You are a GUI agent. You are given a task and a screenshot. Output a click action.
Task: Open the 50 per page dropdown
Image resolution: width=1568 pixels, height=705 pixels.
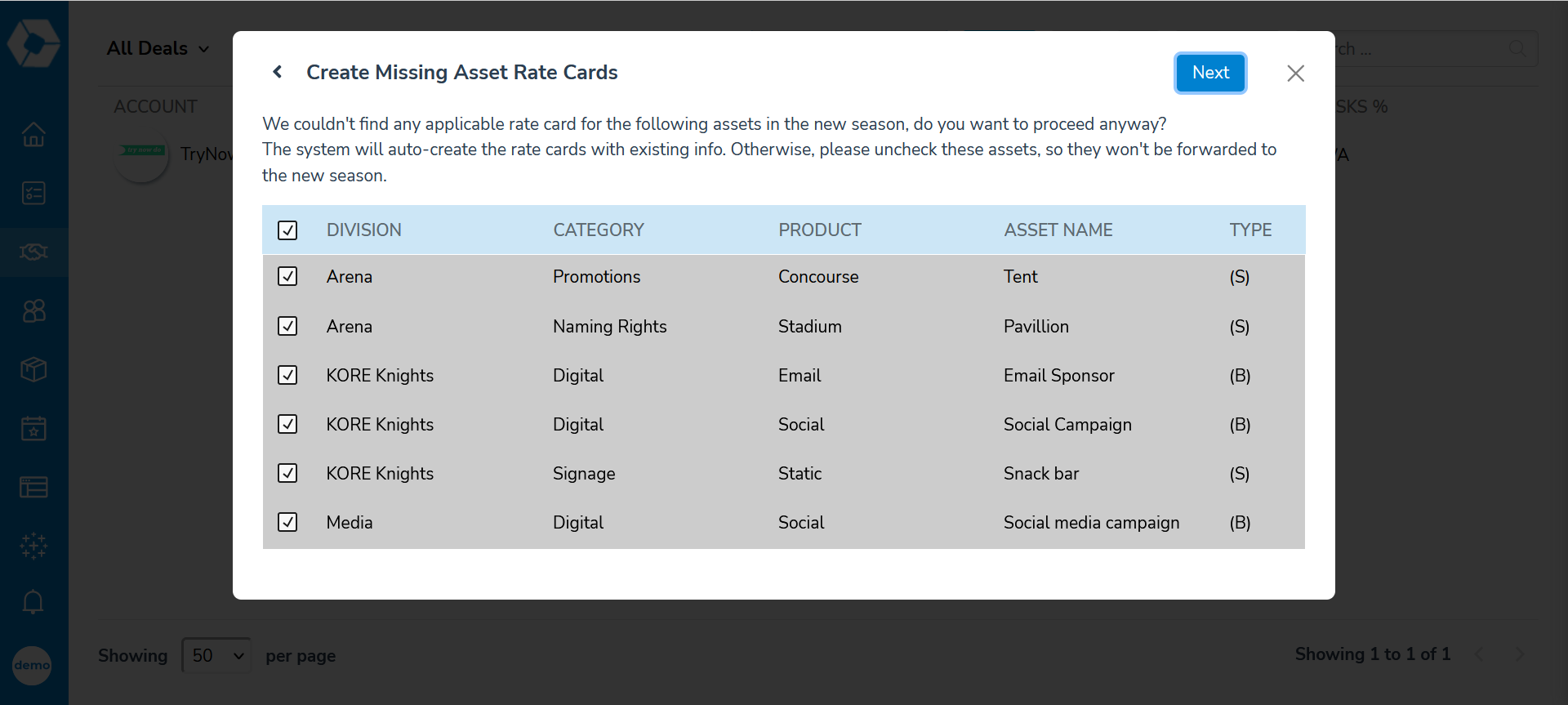pyautogui.click(x=216, y=655)
